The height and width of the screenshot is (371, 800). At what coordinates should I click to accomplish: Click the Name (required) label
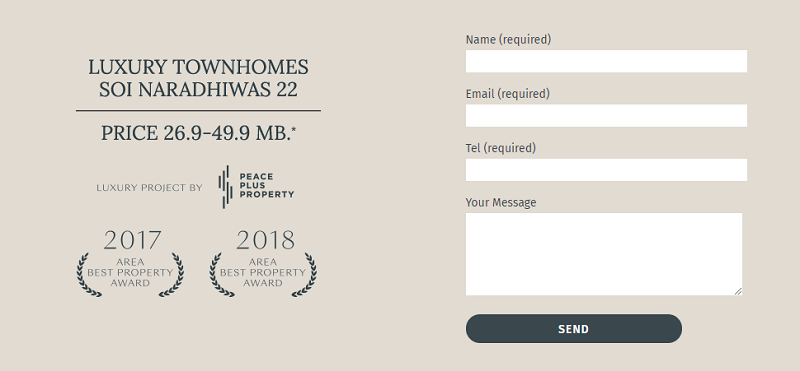(508, 40)
